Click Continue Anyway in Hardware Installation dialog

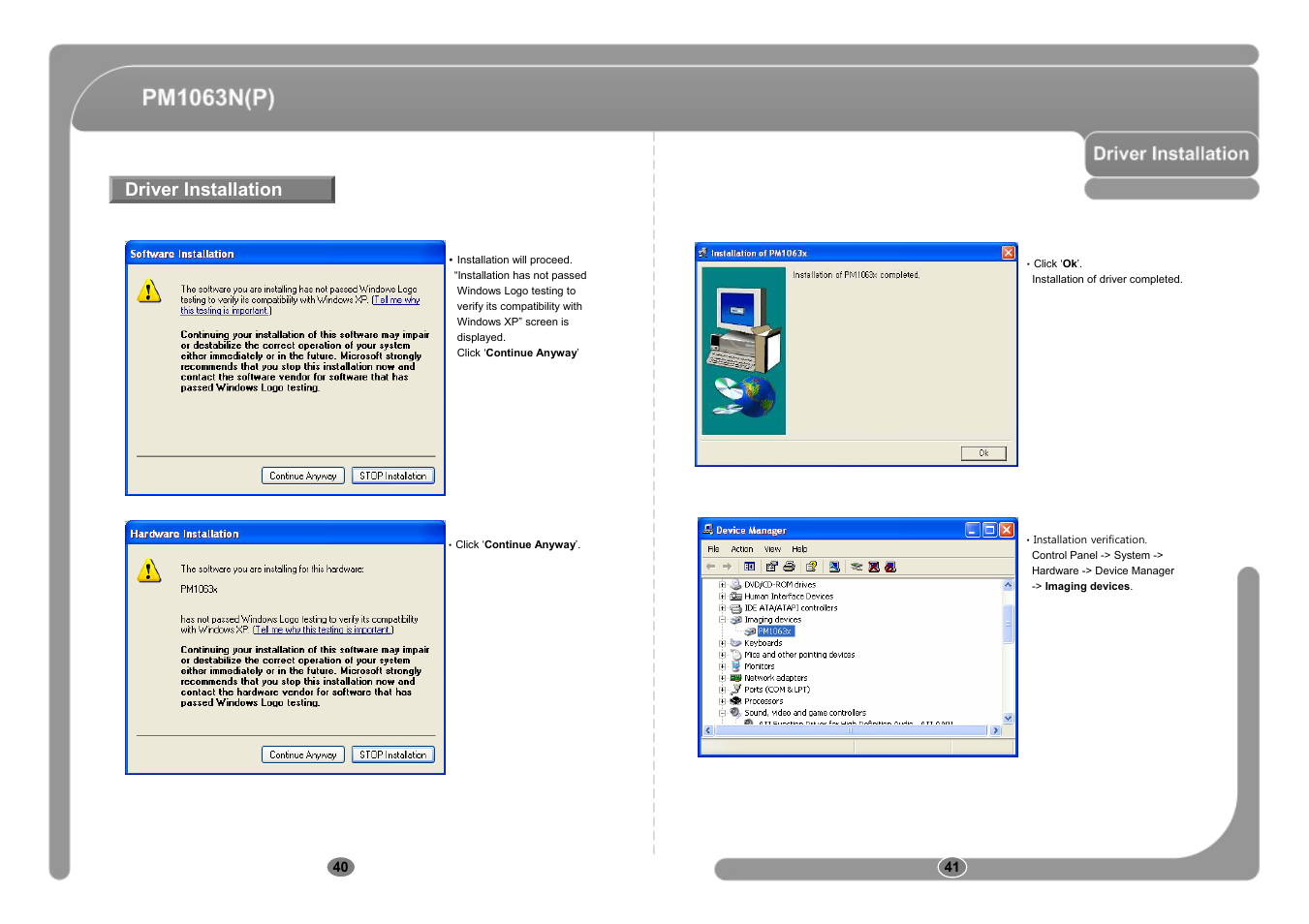(303, 755)
